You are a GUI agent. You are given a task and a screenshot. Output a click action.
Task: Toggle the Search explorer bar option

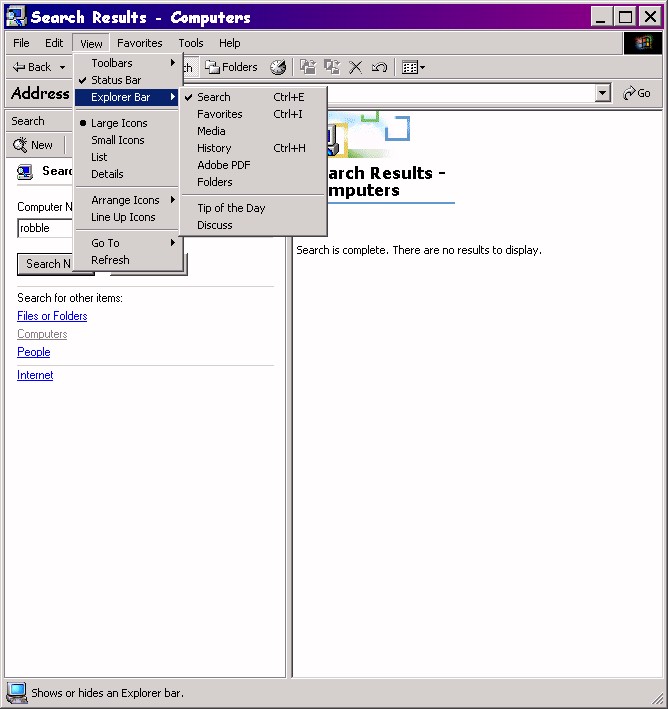click(253, 97)
